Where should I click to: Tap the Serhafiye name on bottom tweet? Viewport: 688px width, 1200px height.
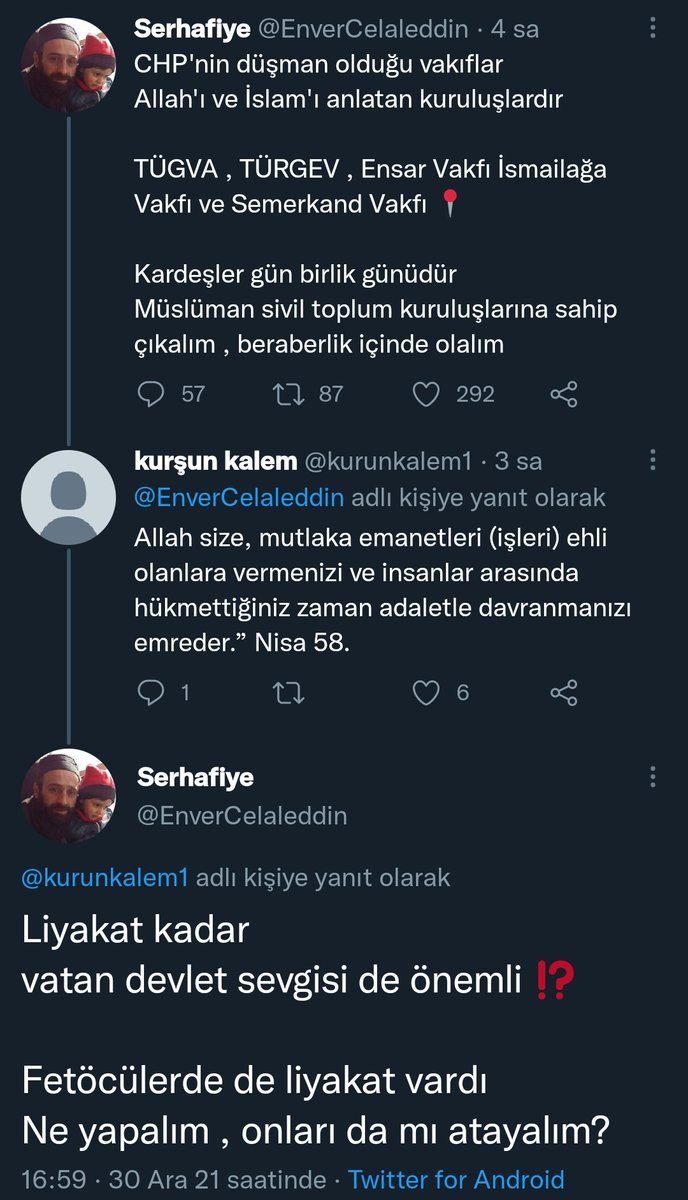(x=195, y=777)
